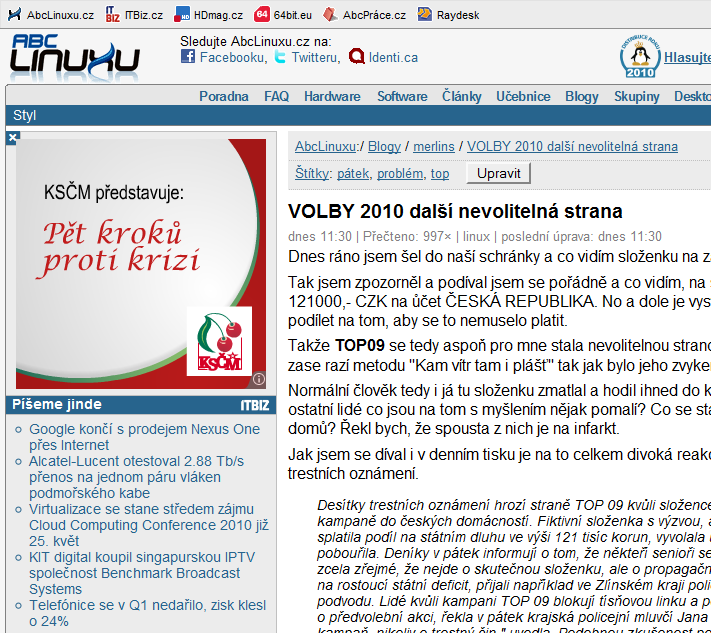The width and height of the screenshot is (711, 633).
Task: Open the Software menu item
Action: click(402, 96)
